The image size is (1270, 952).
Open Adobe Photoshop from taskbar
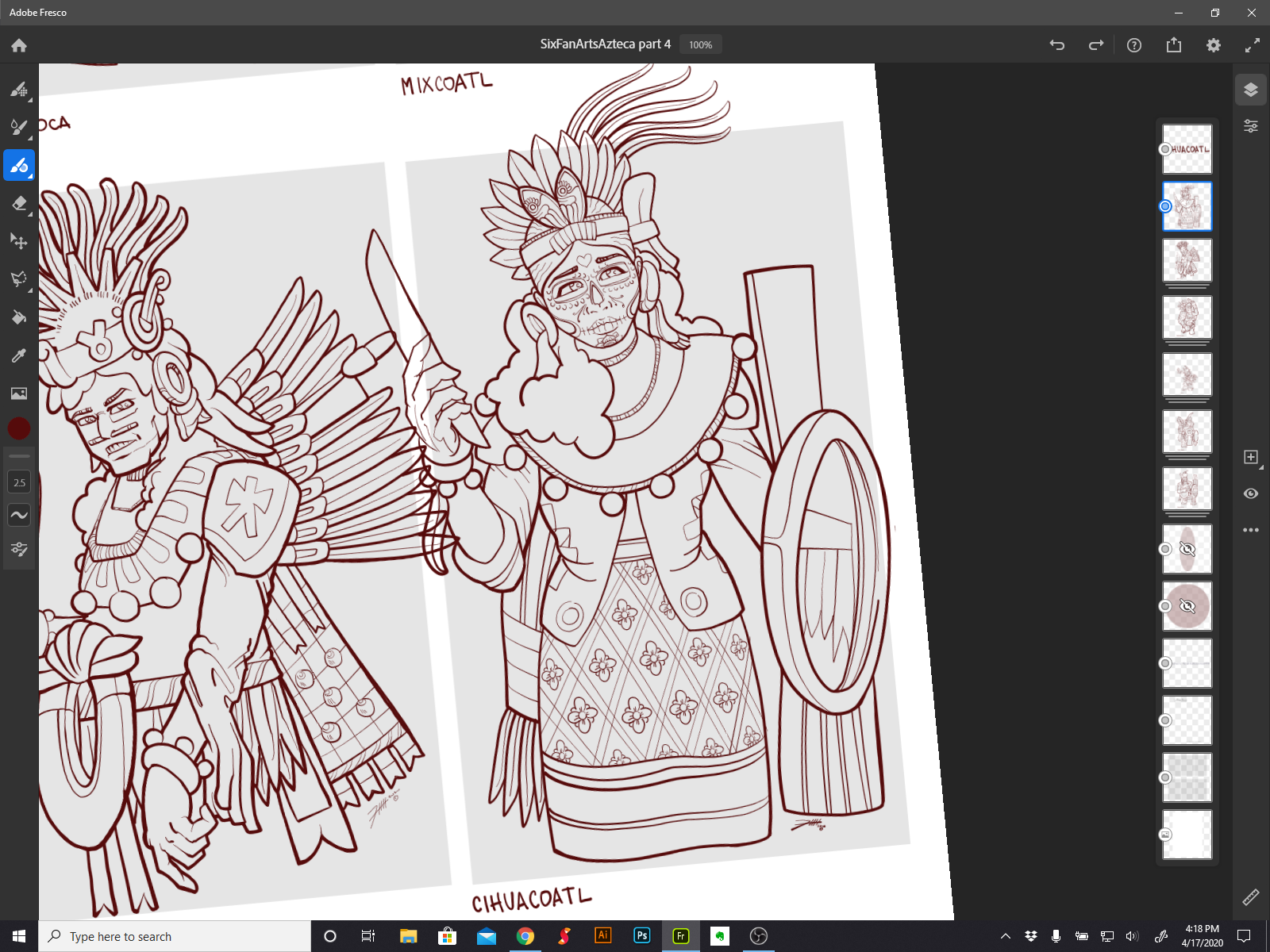pos(642,936)
